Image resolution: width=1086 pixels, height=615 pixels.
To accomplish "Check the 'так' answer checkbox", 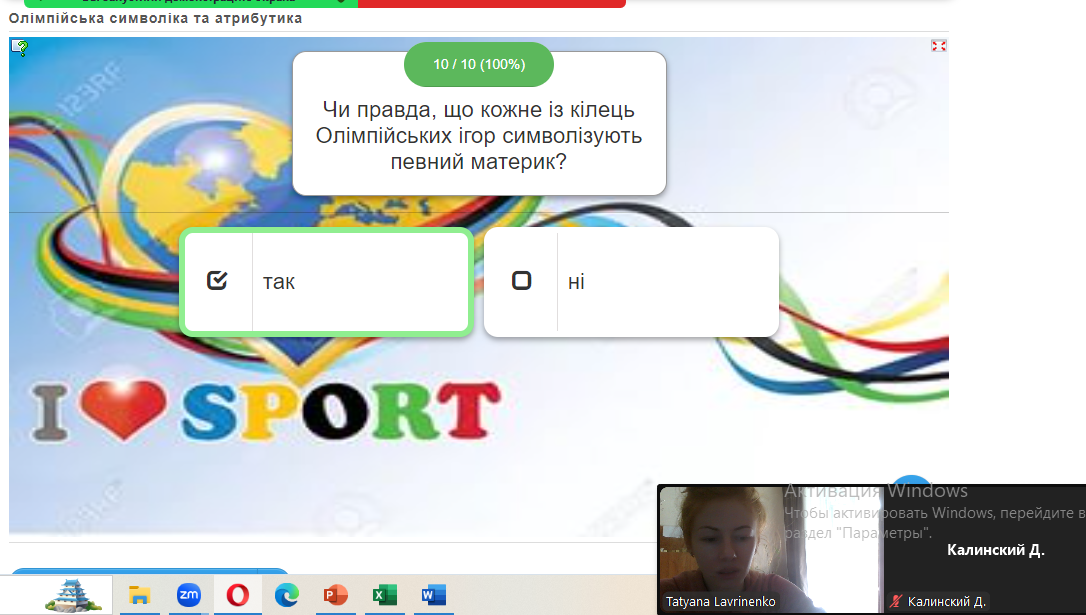I will 217,280.
